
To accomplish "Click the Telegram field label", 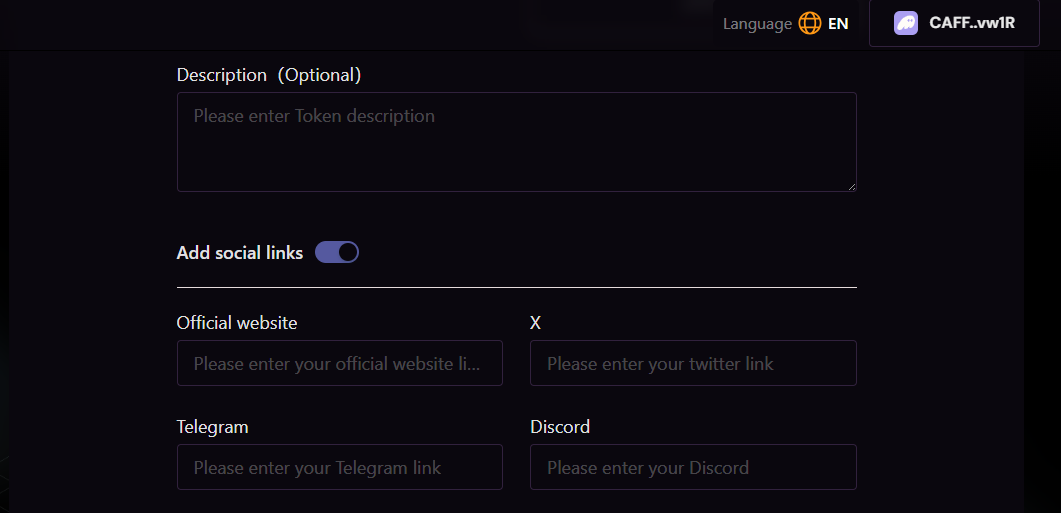I will pos(213,427).
